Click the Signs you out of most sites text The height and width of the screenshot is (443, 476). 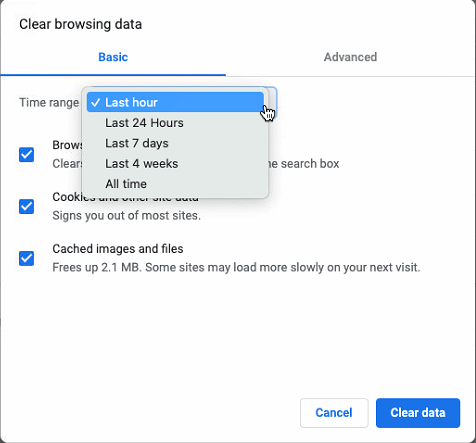126,216
